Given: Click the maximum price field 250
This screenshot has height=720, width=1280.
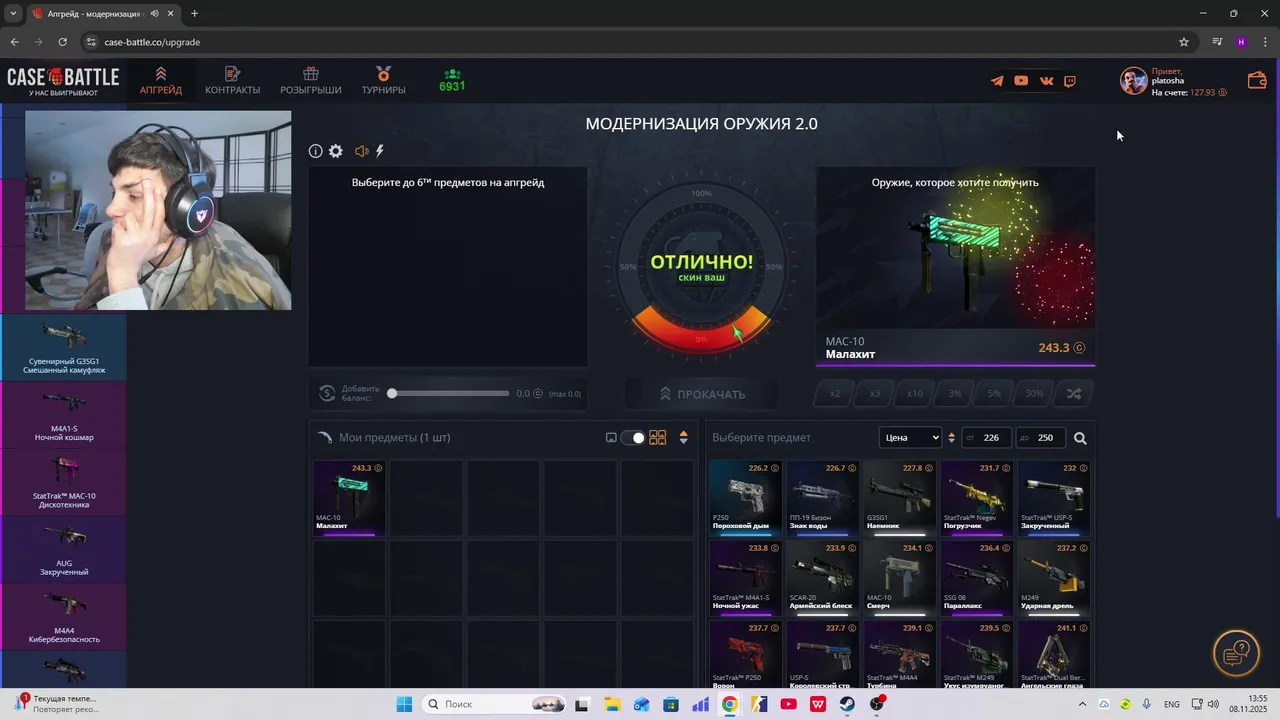Looking at the screenshot, I should pyautogui.click(x=1040, y=438).
